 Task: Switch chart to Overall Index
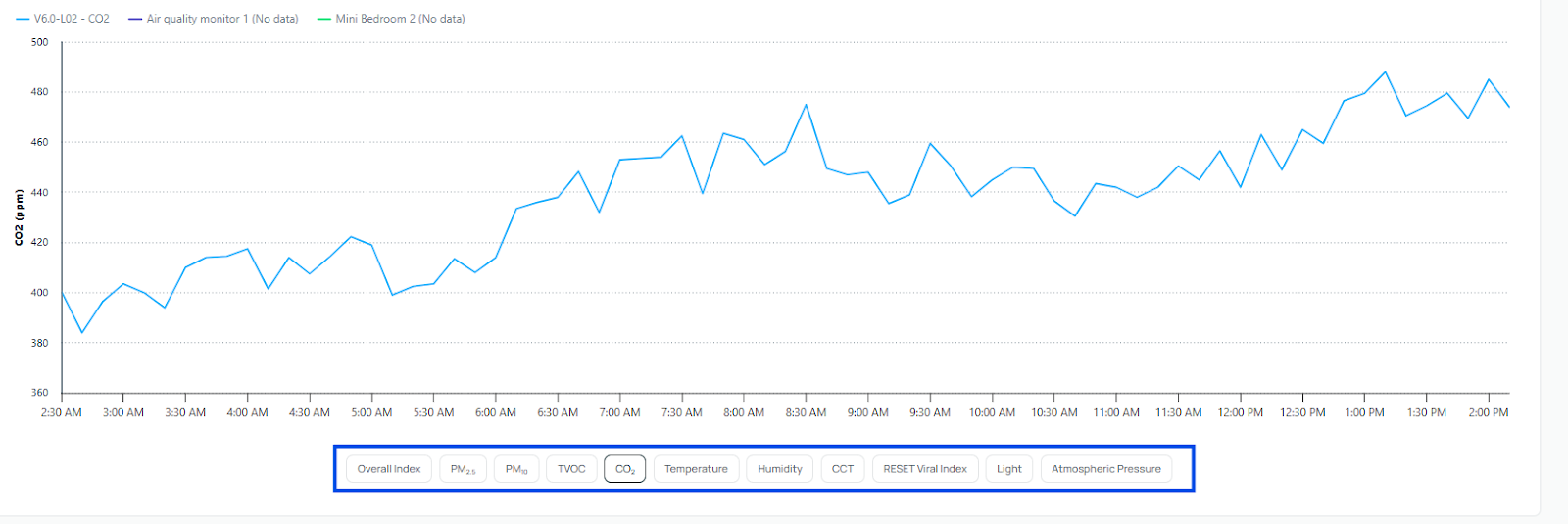click(388, 469)
